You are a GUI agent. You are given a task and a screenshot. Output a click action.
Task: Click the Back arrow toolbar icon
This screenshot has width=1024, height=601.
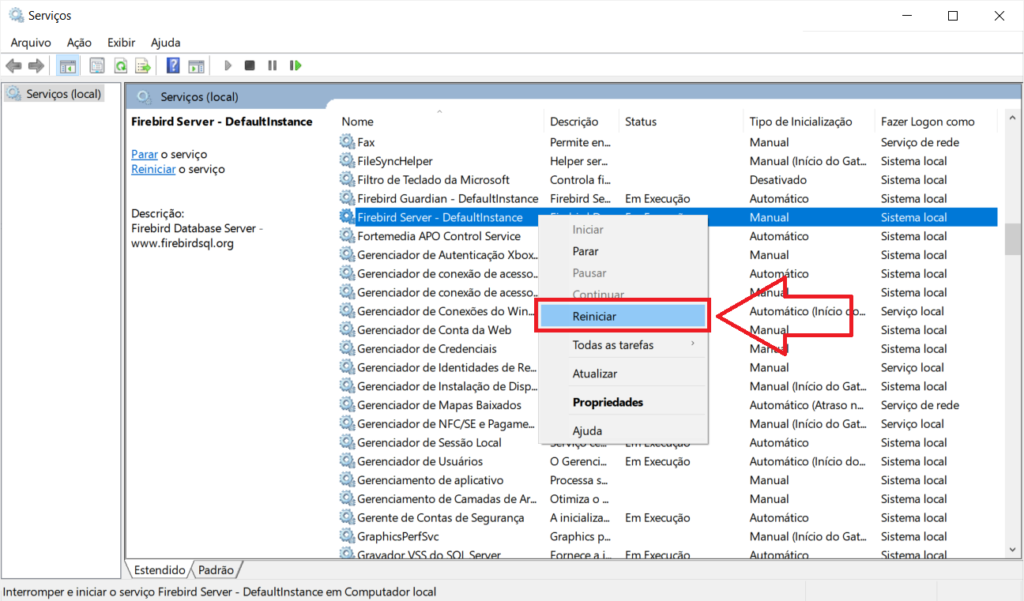(13, 66)
